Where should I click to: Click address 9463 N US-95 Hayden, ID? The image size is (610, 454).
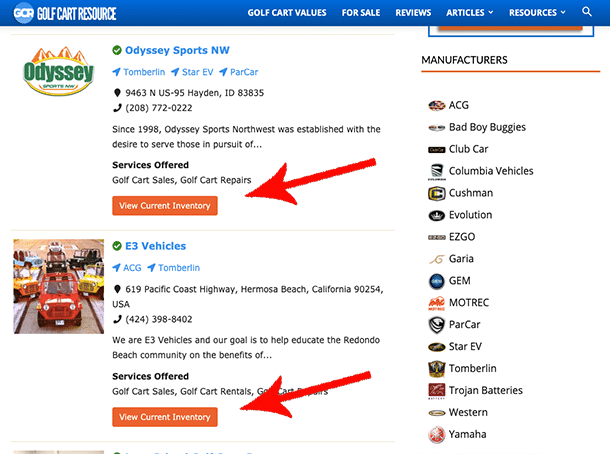(195, 93)
